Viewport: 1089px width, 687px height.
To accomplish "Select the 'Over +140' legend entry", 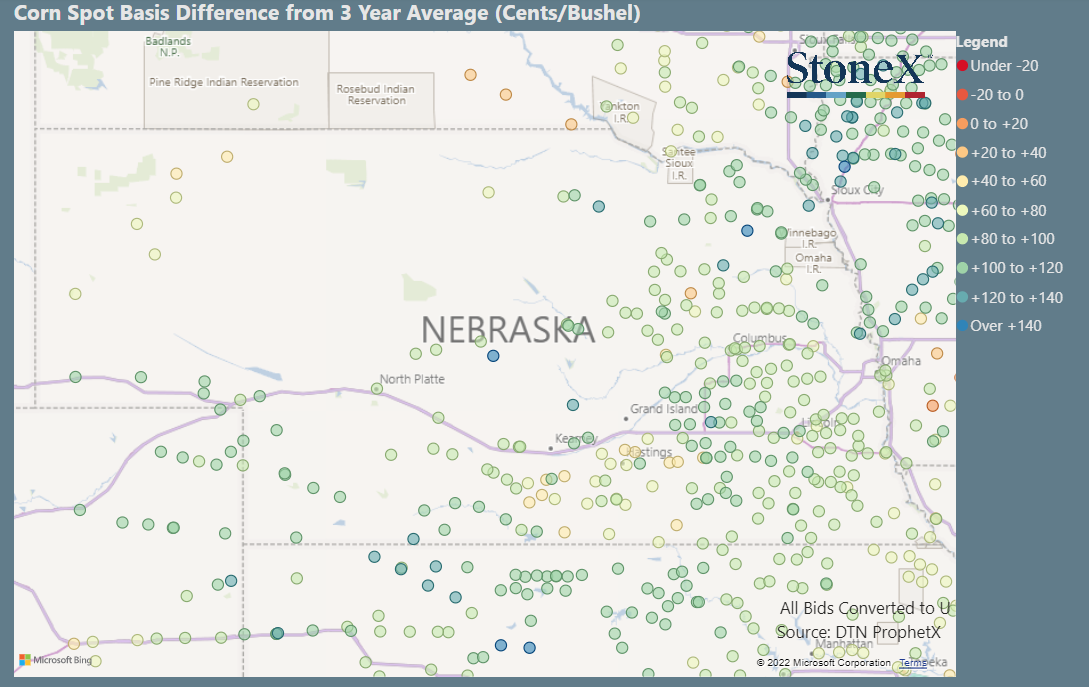I will pos(999,326).
